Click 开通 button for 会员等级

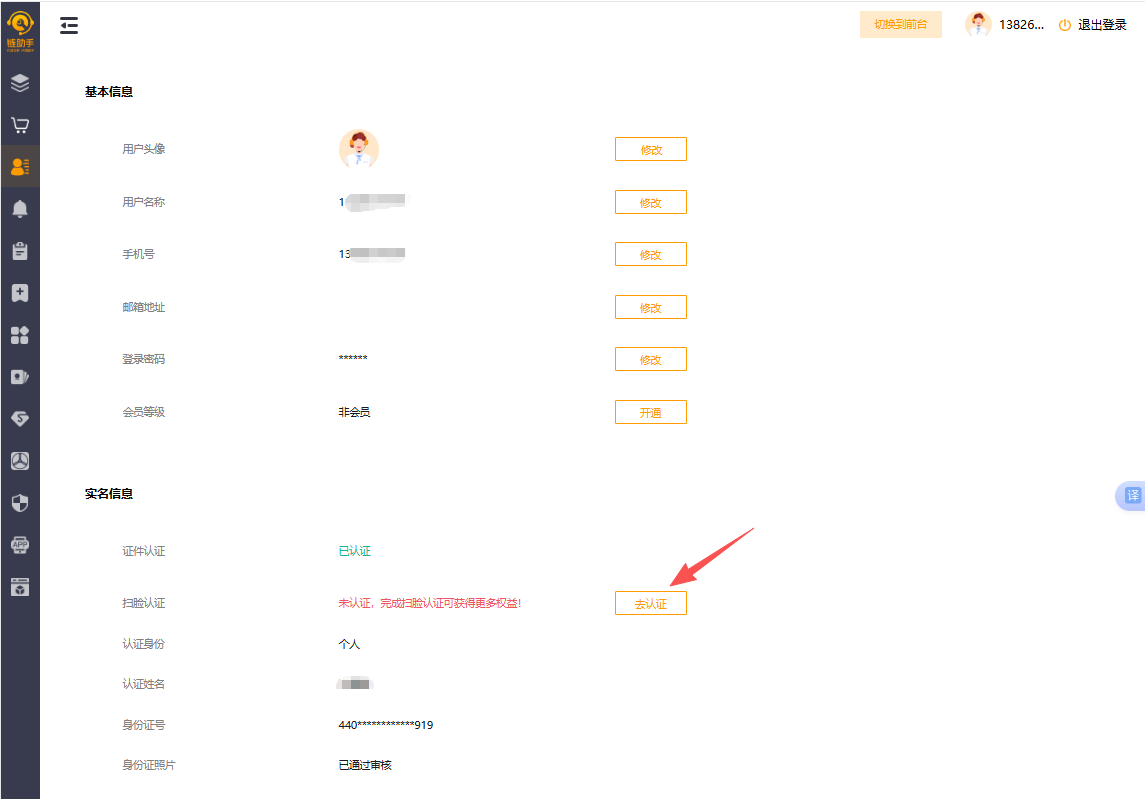650,412
